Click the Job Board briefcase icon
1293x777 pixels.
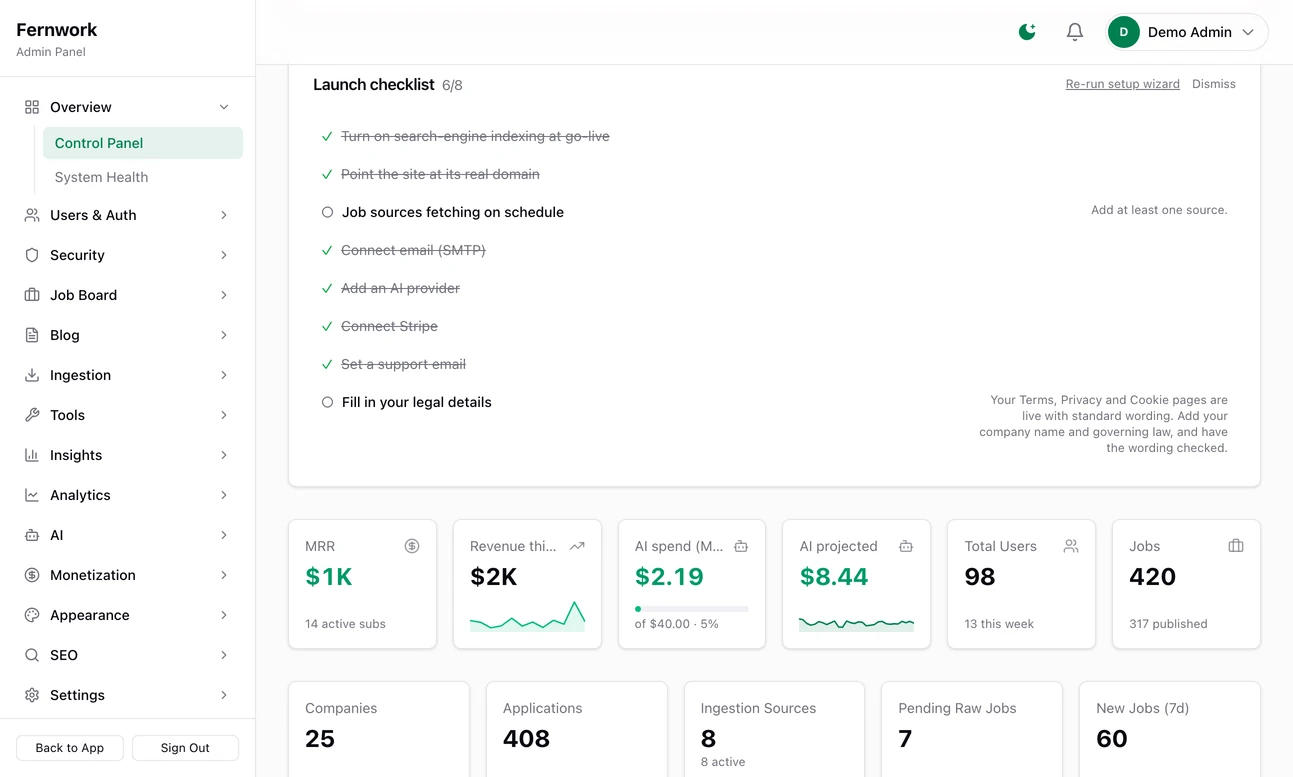coord(32,295)
